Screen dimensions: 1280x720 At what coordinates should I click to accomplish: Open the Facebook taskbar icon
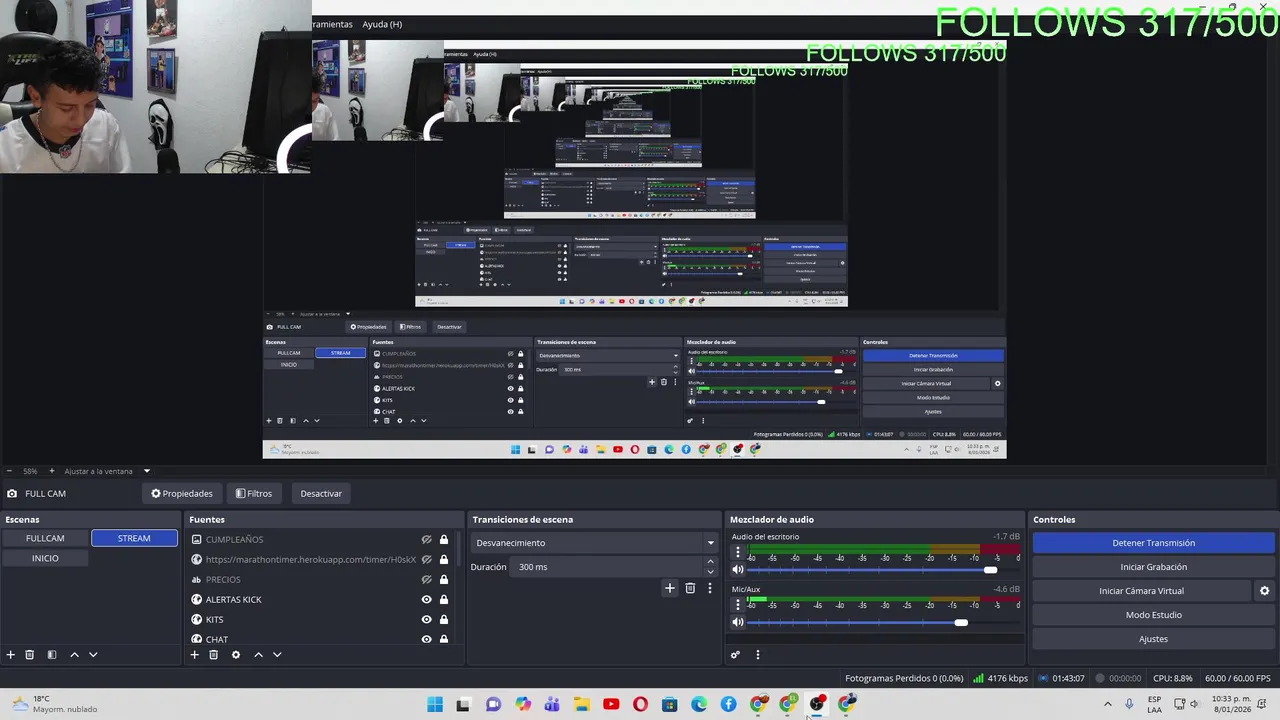click(728, 704)
